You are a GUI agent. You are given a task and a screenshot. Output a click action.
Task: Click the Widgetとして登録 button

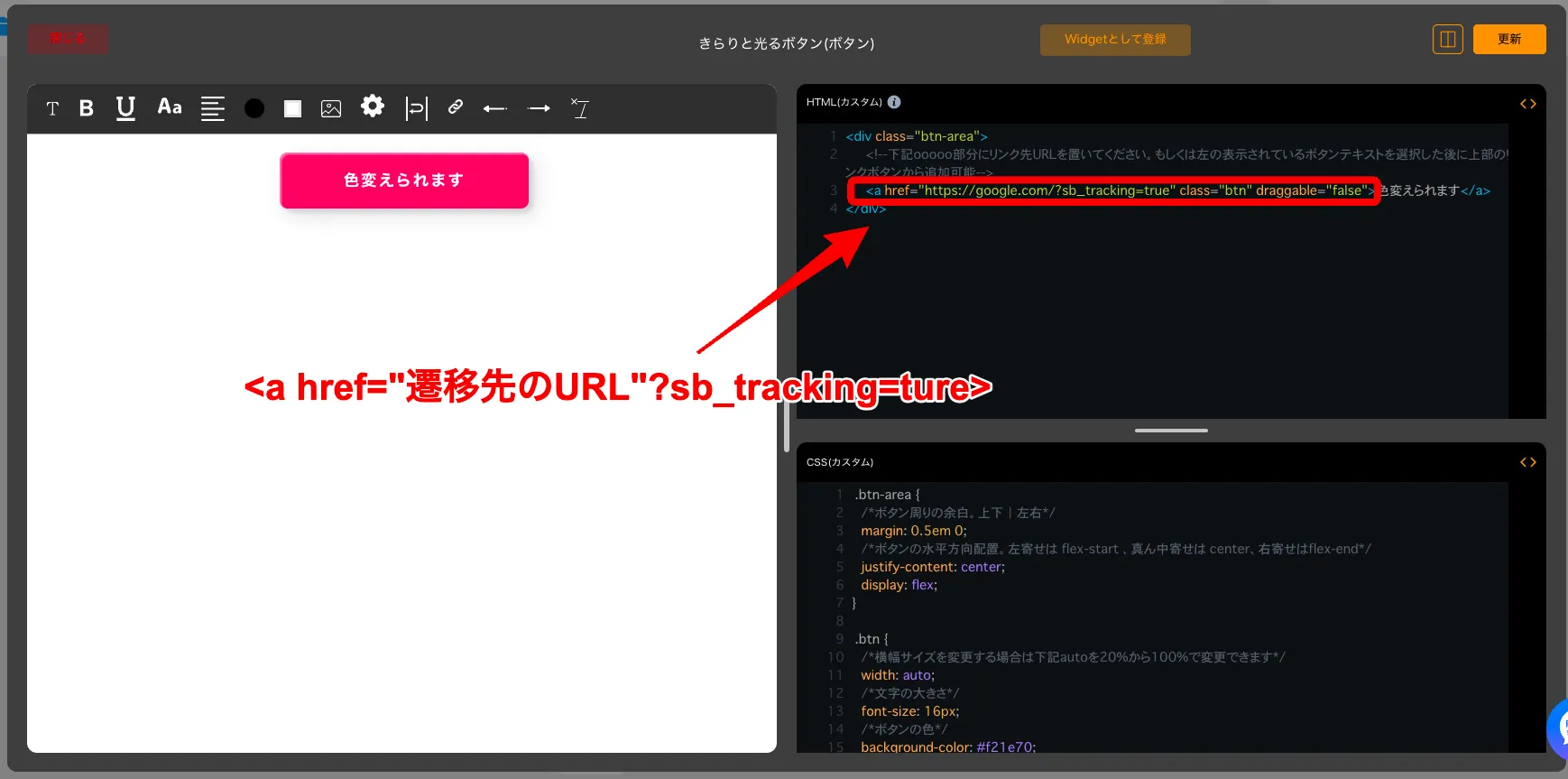click(1115, 40)
